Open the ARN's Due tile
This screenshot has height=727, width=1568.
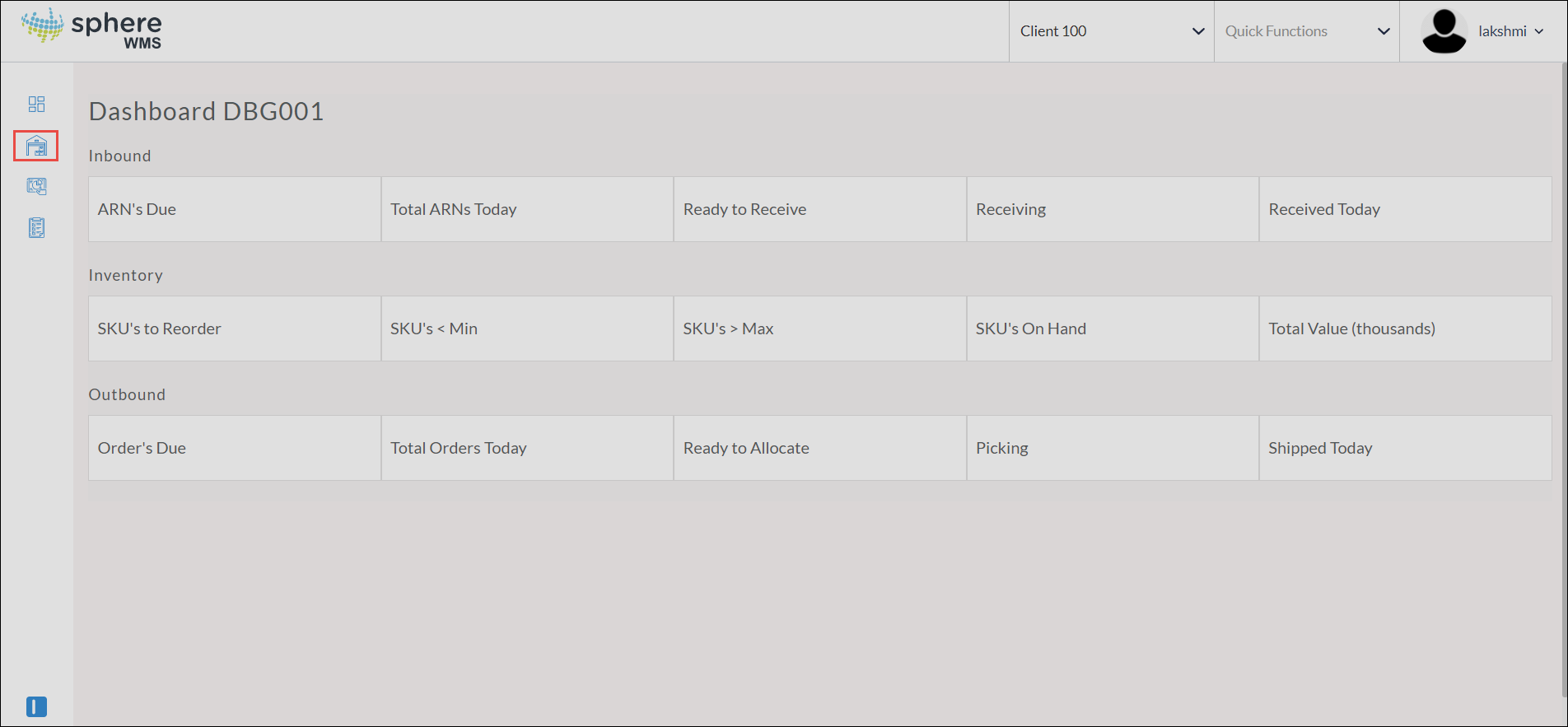click(x=235, y=209)
